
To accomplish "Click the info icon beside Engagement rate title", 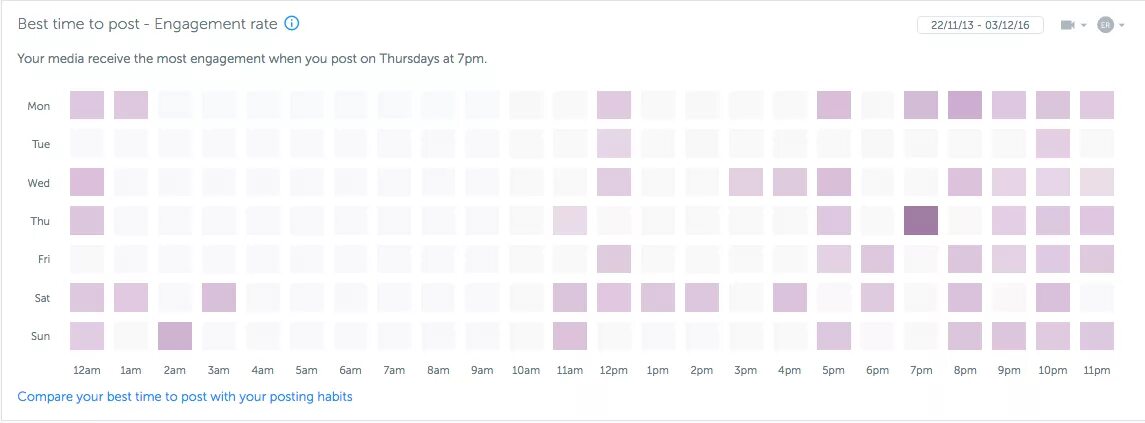I will click(x=292, y=24).
